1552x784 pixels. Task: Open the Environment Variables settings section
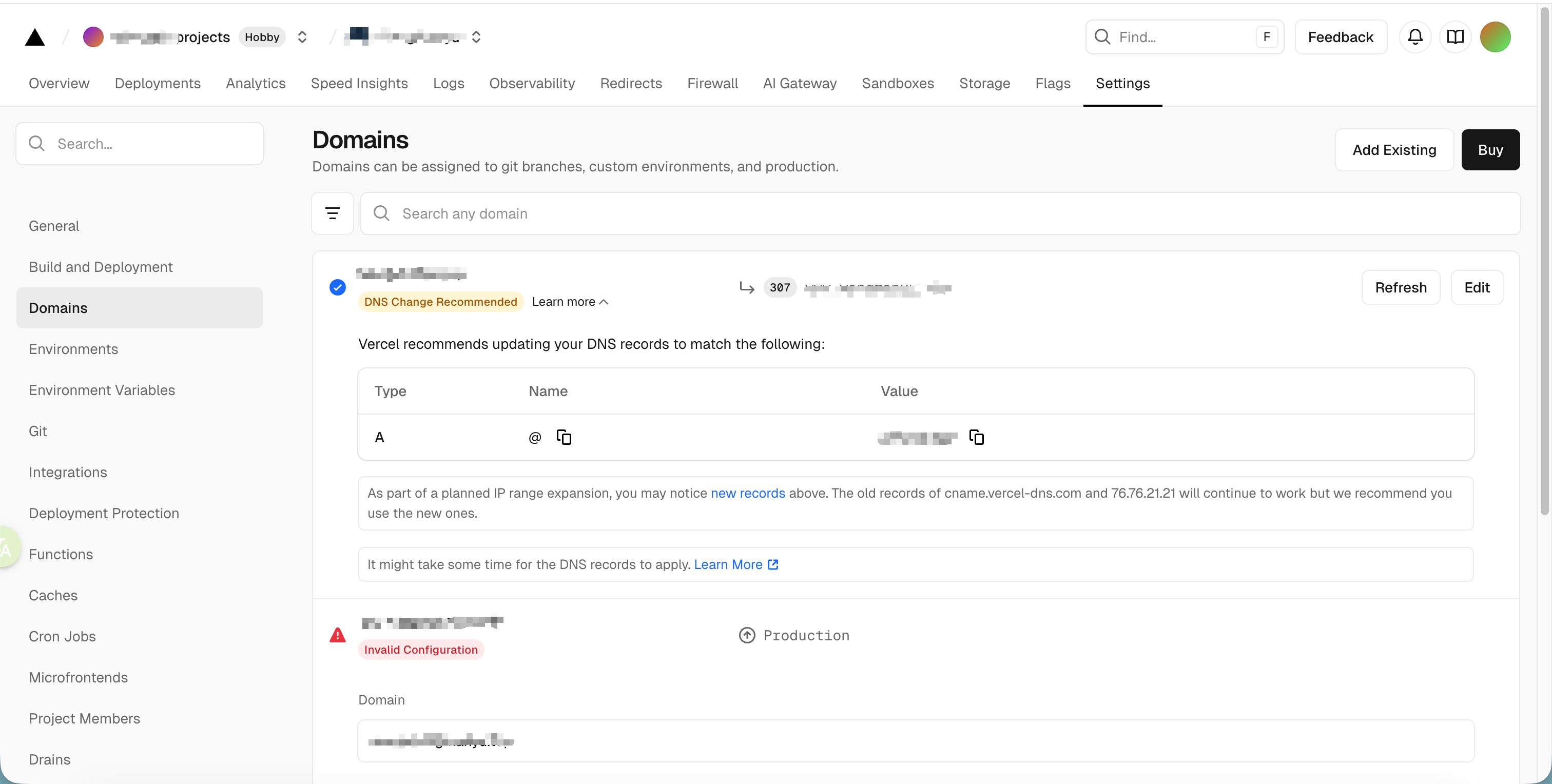pos(102,390)
